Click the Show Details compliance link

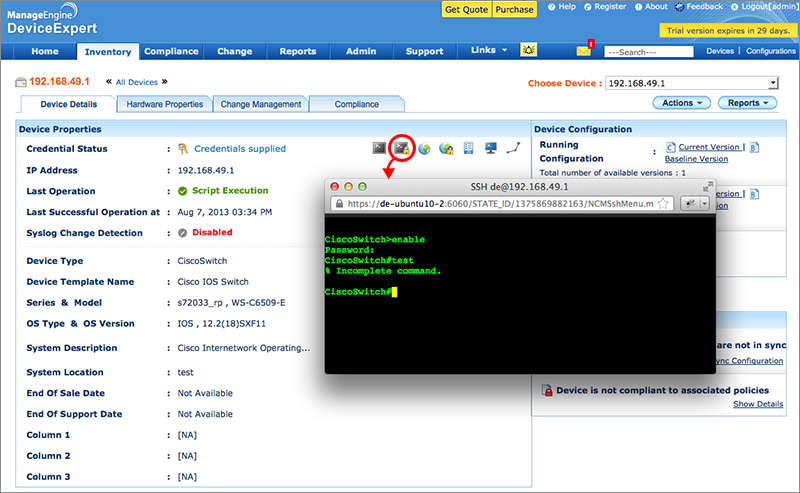(758, 404)
